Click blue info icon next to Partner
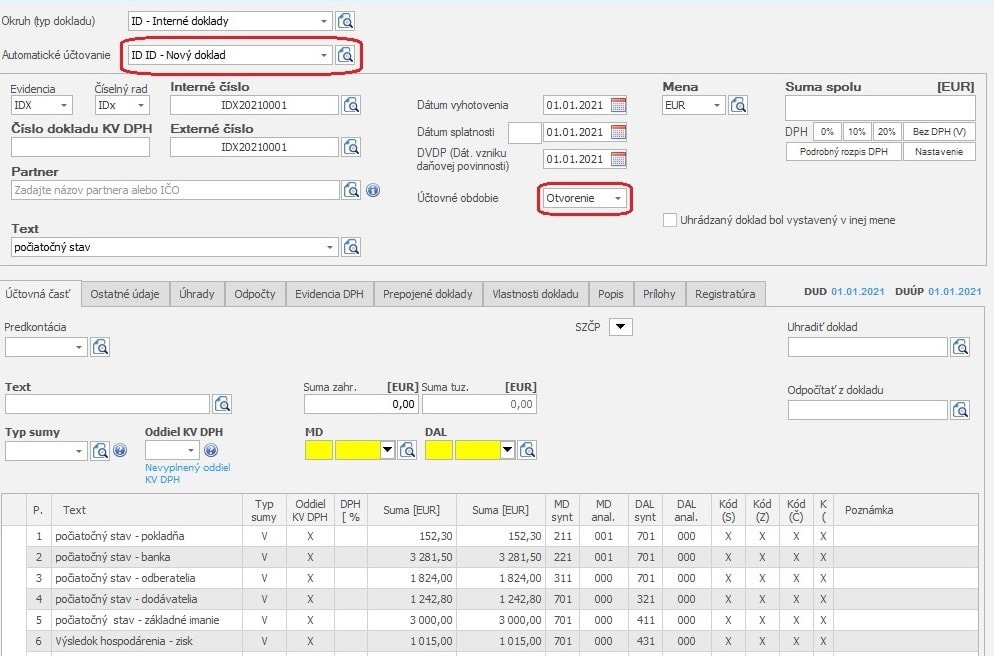The image size is (994, 656). 373,190
